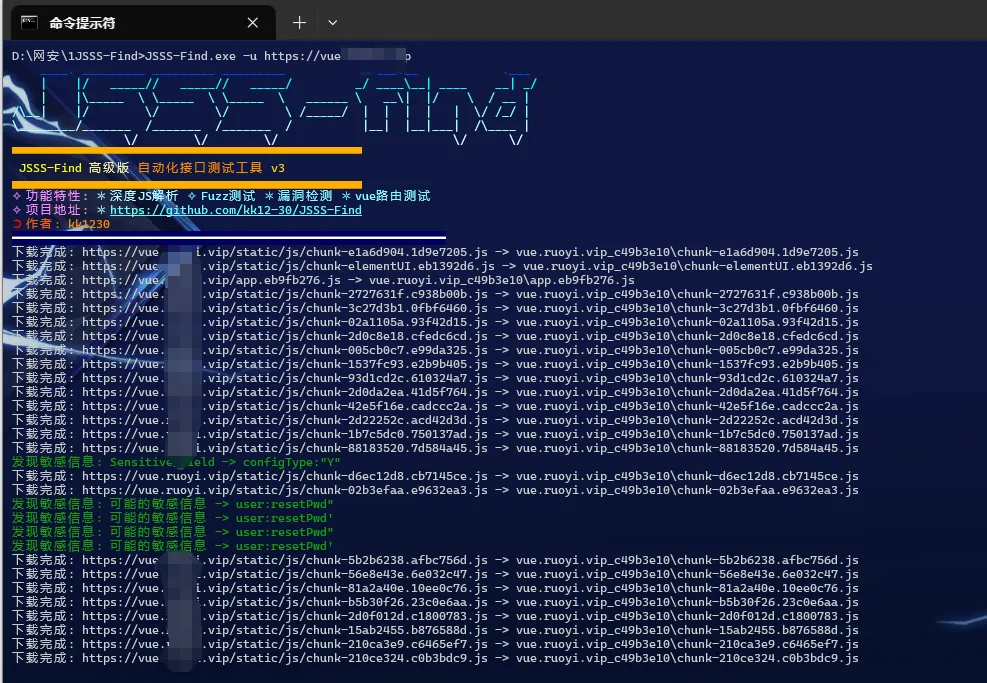Image resolution: width=987 pixels, height=683 pixels.
Task: Click the author name kk1230
Action: 89,224
